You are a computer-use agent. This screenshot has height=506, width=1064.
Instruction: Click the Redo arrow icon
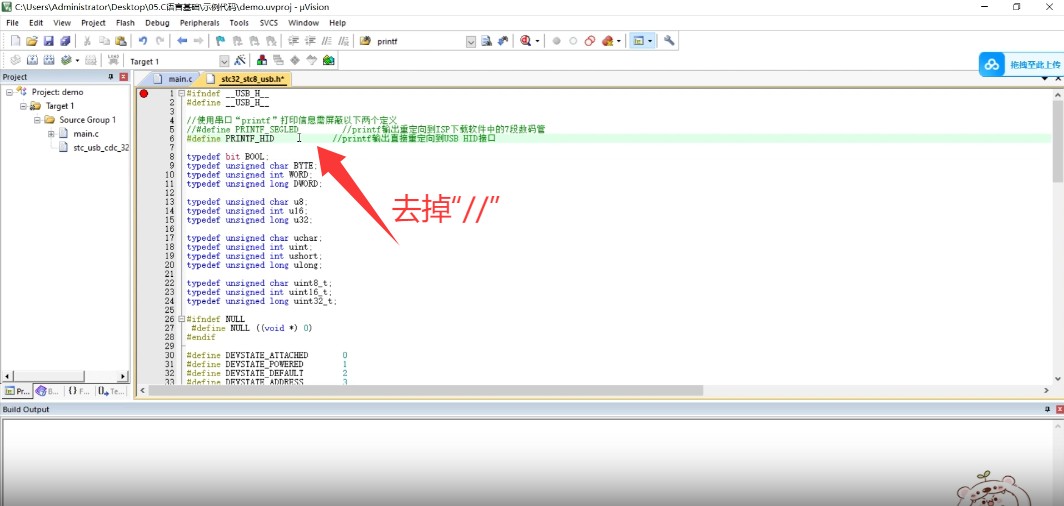point(160,41)
